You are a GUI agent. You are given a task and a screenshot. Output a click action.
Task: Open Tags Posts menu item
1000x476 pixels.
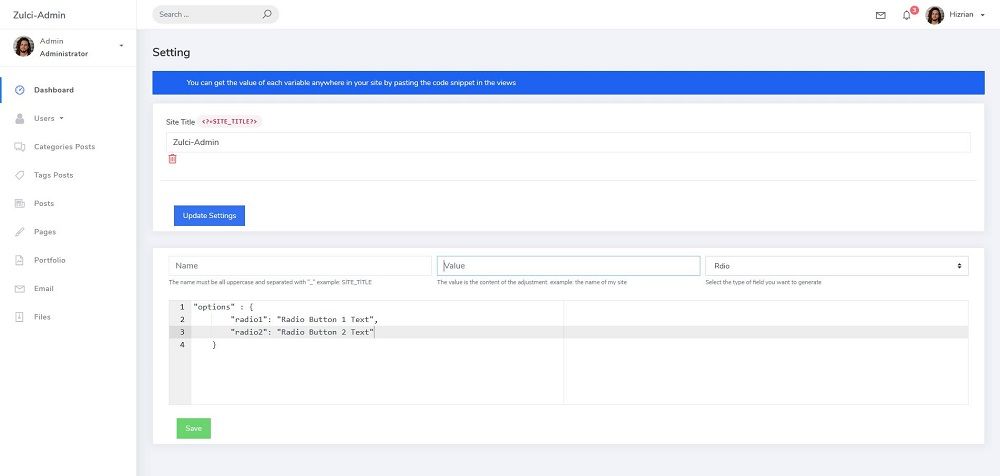point(54,175)
